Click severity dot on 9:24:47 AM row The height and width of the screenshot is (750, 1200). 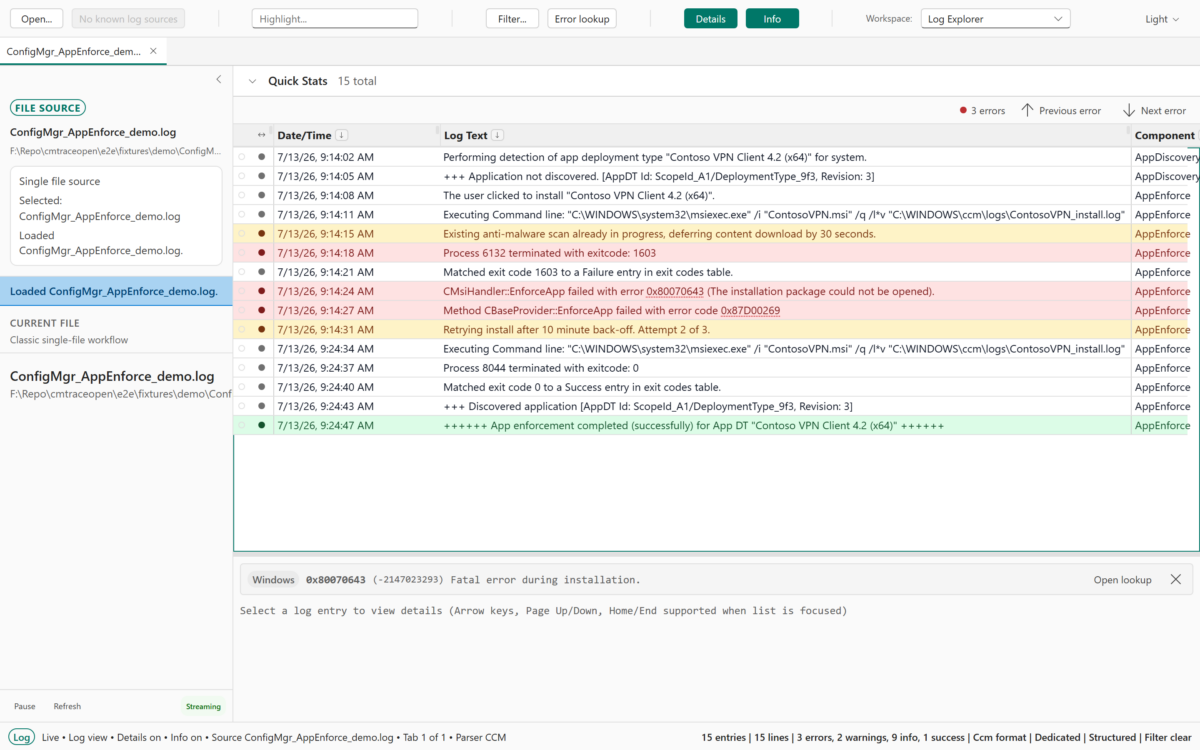click(262, 425)
